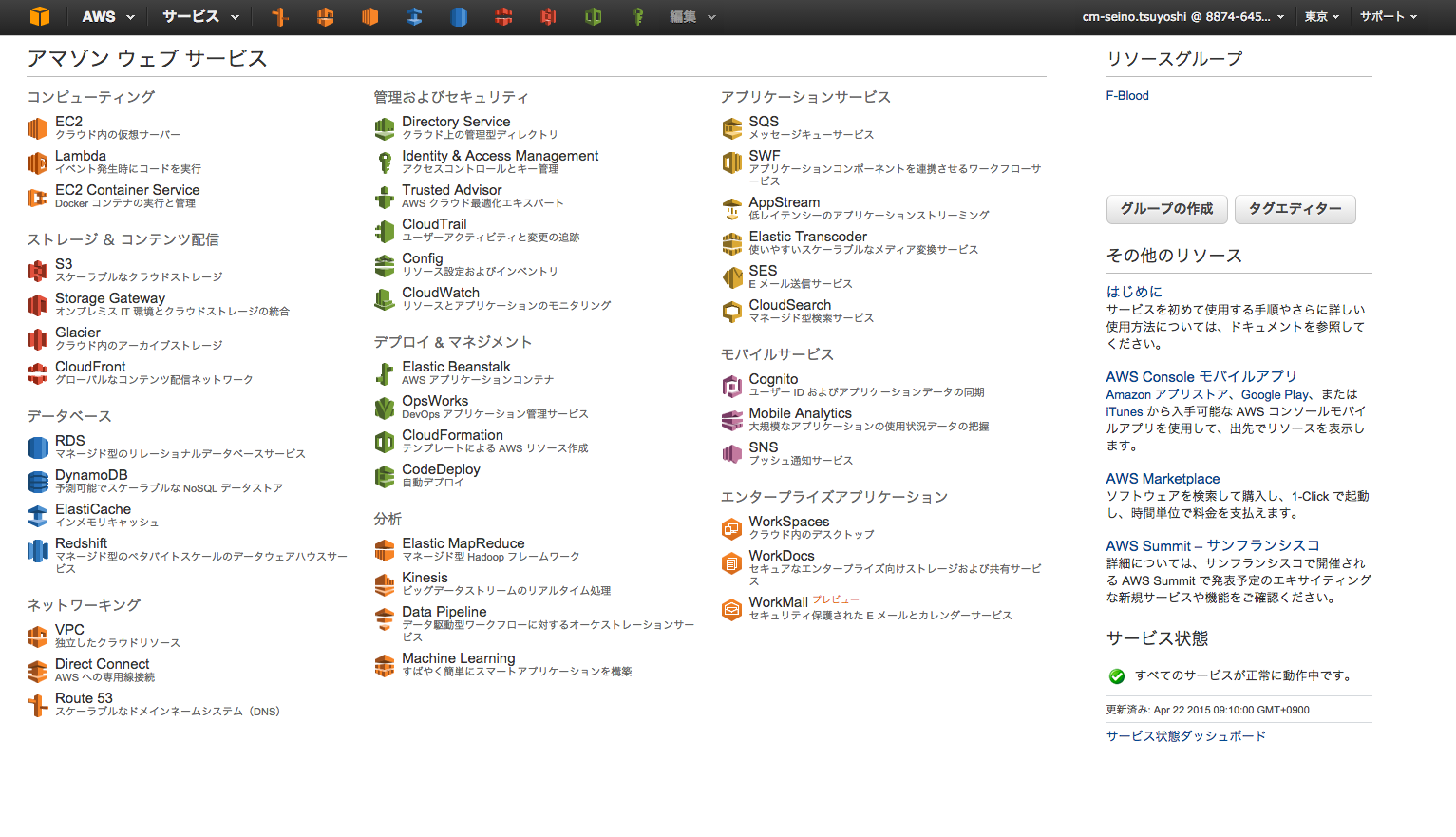Click the OpsWorks icon
Image resolution: width=1456 pixels, height=837 pixels.
point(385,408)
